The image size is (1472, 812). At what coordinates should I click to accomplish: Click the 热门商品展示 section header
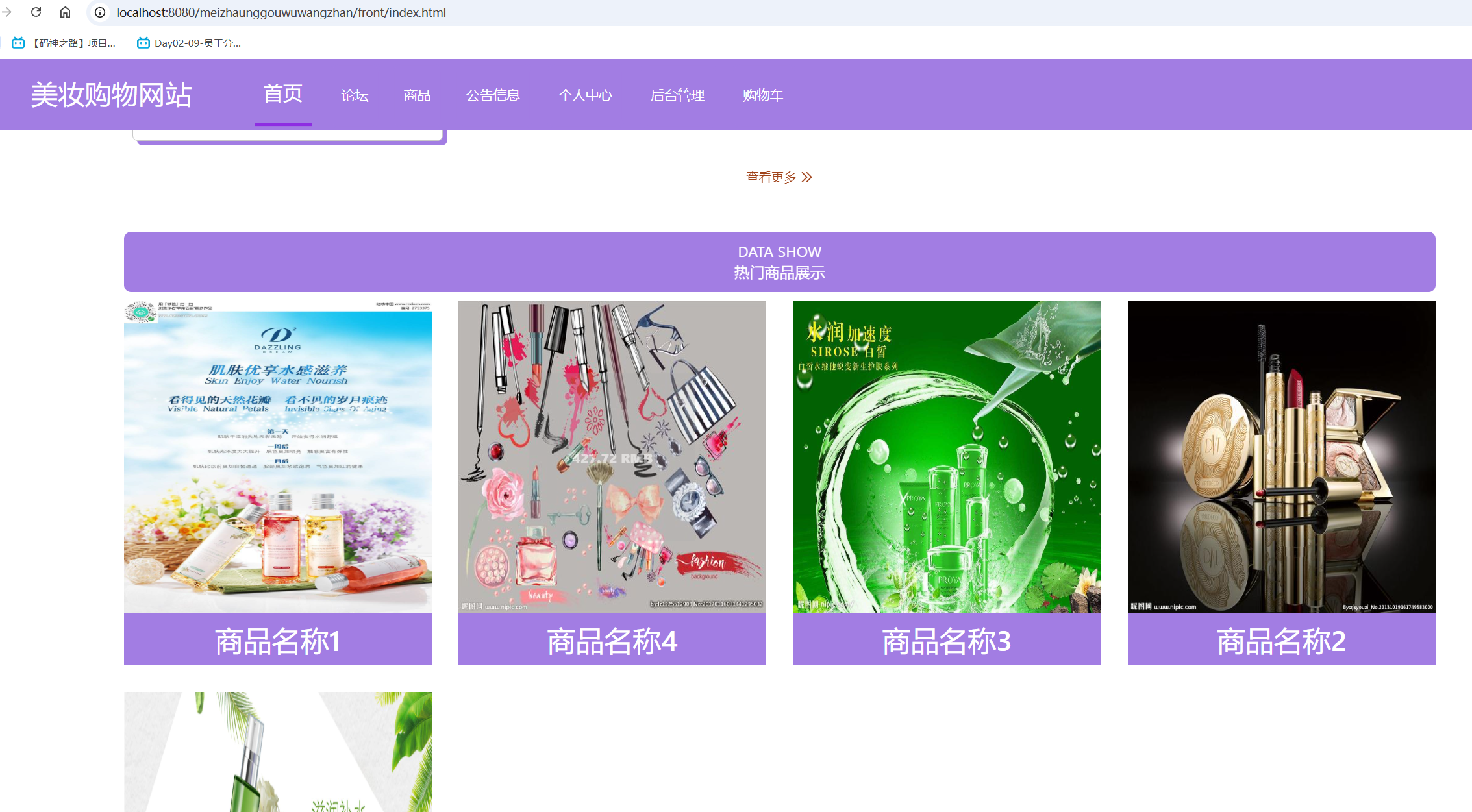779,262
